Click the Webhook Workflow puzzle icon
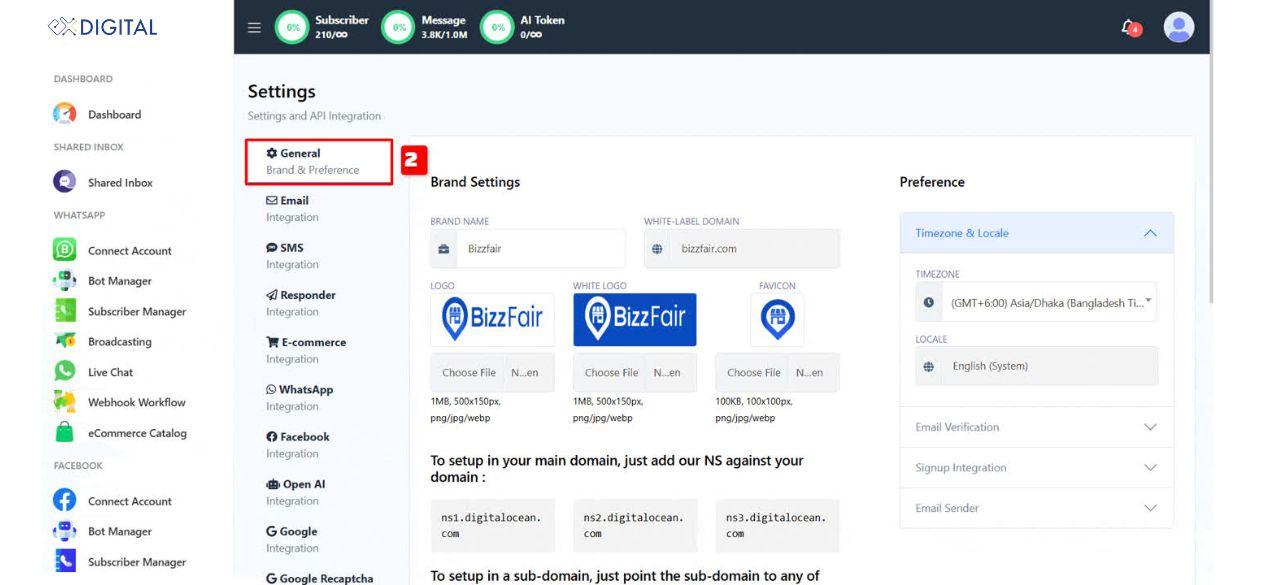Image resolution: width=1280 pixels, height=585 pixels. (x=65, y=402)
